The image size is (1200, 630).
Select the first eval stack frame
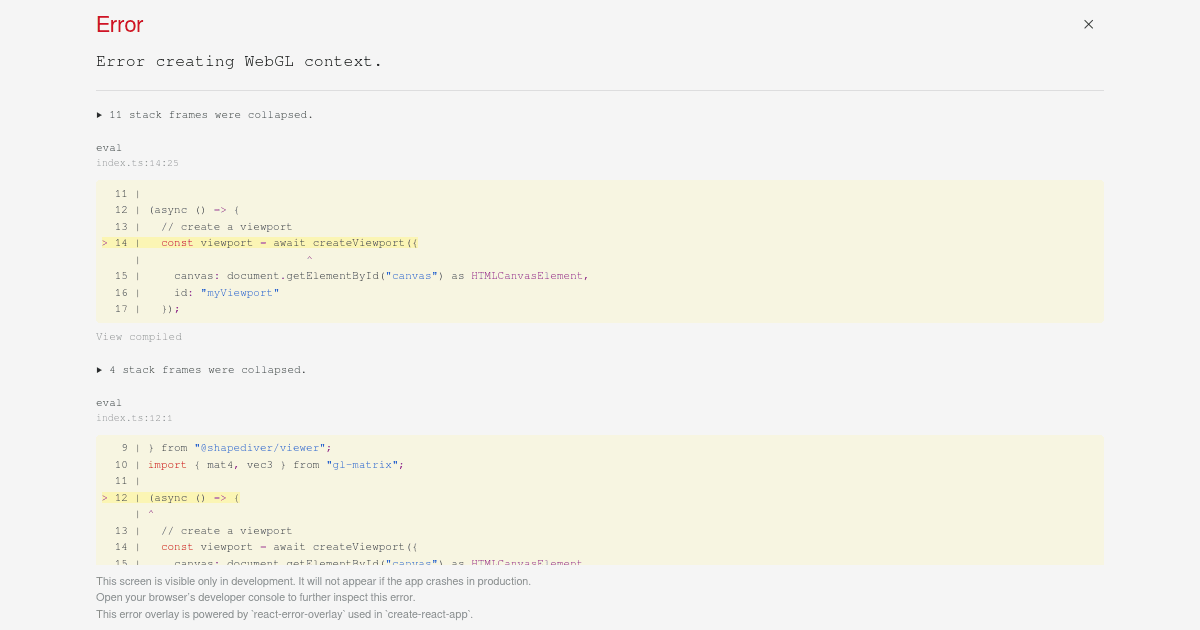109,147
